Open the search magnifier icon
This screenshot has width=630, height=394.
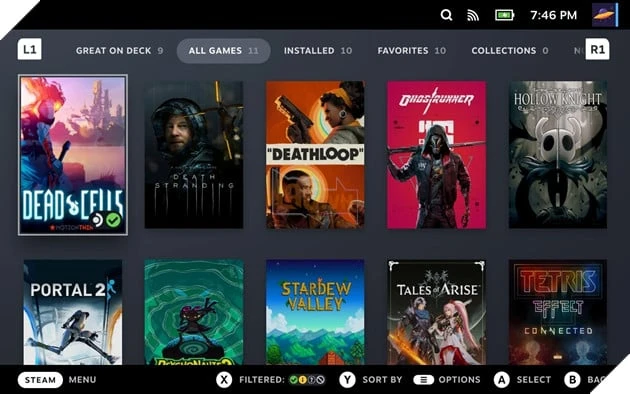click(446, 15)
